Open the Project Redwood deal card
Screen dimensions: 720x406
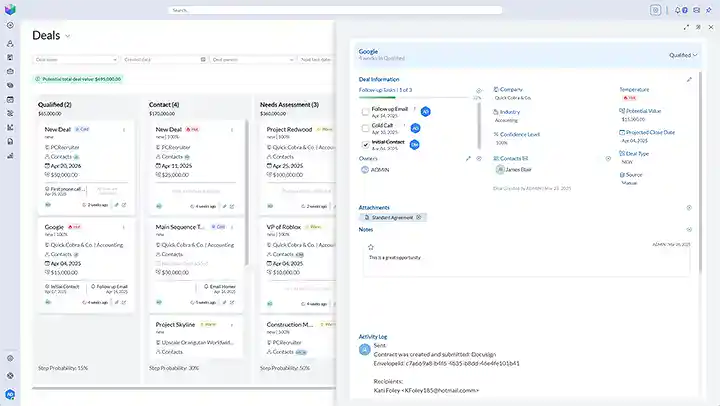tap(289, 130)
